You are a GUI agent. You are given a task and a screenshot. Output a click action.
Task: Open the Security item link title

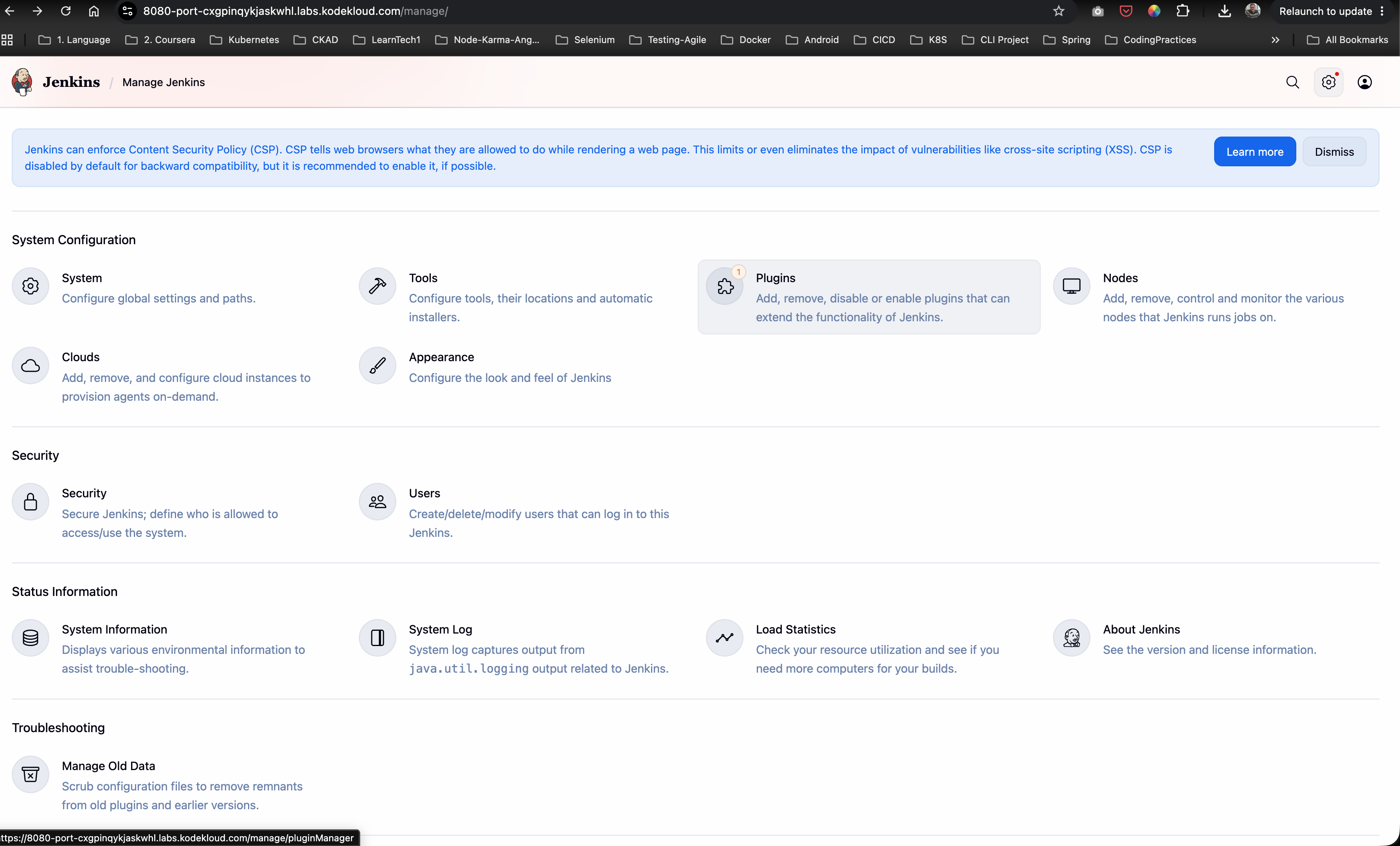click(84, 493)
